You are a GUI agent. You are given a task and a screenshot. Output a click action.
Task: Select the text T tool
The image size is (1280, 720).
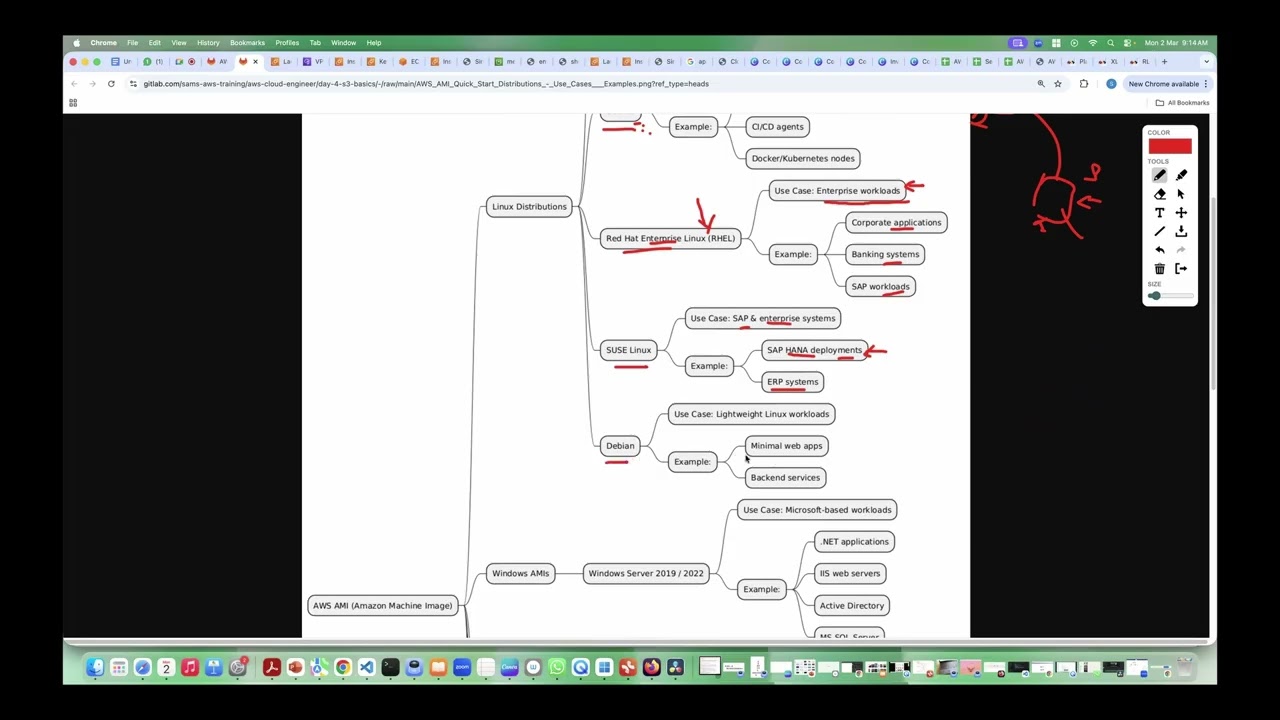(x=1159, y=213)
